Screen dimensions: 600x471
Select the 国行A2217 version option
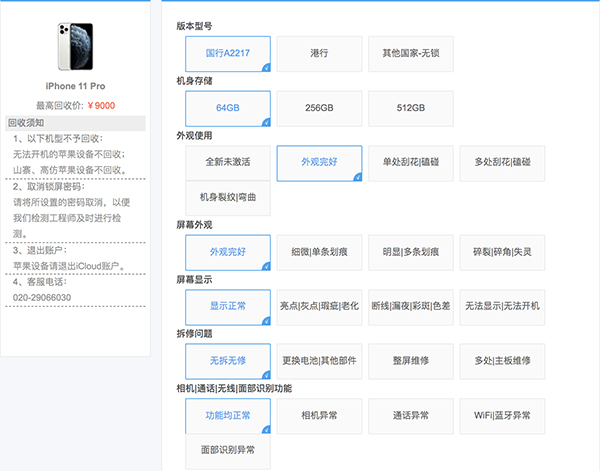point(228,54)
